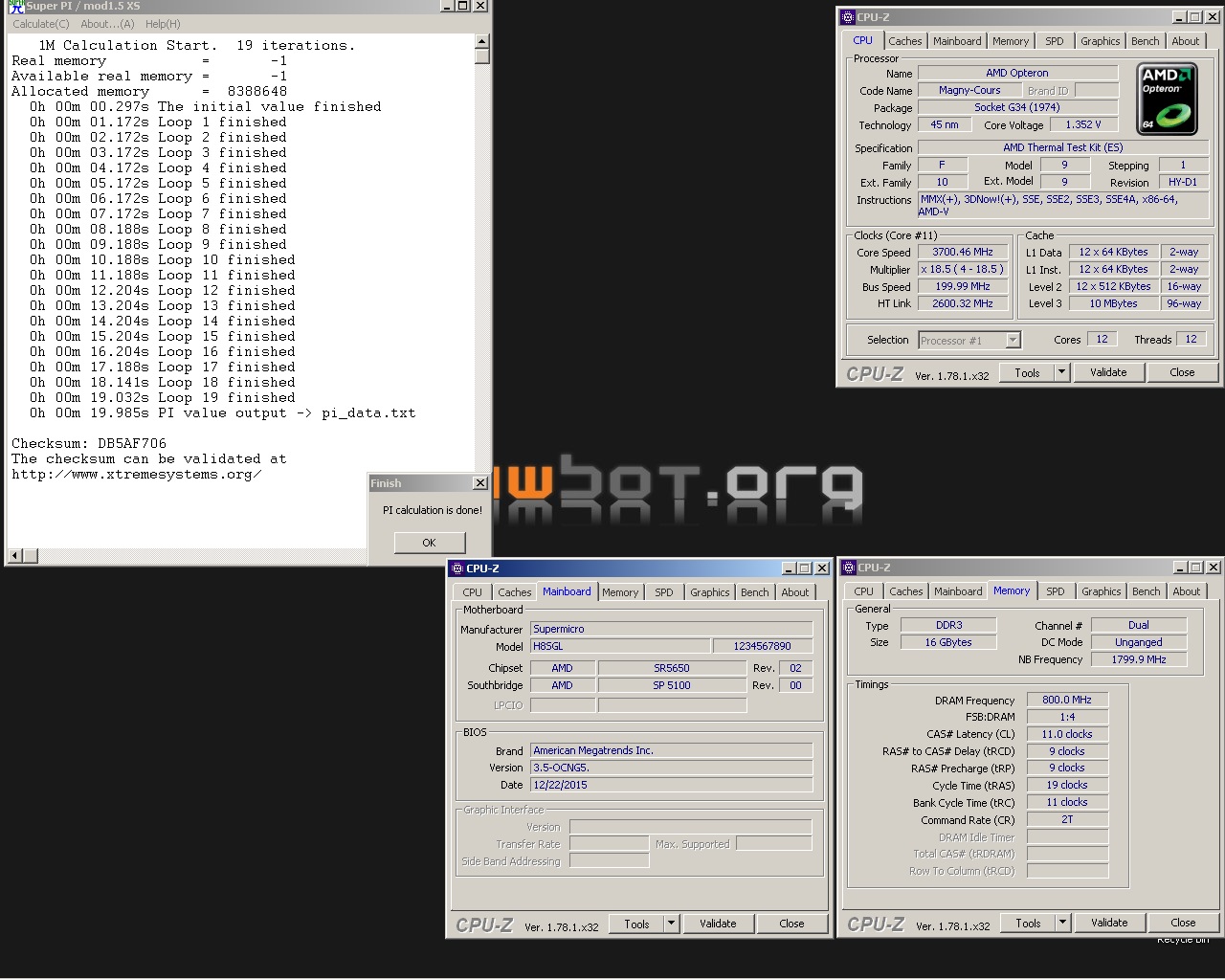This screenshot has width=1225, height=980.
Task: Open the Calculate(C) menu in Super PI
Action: (41, 24)
